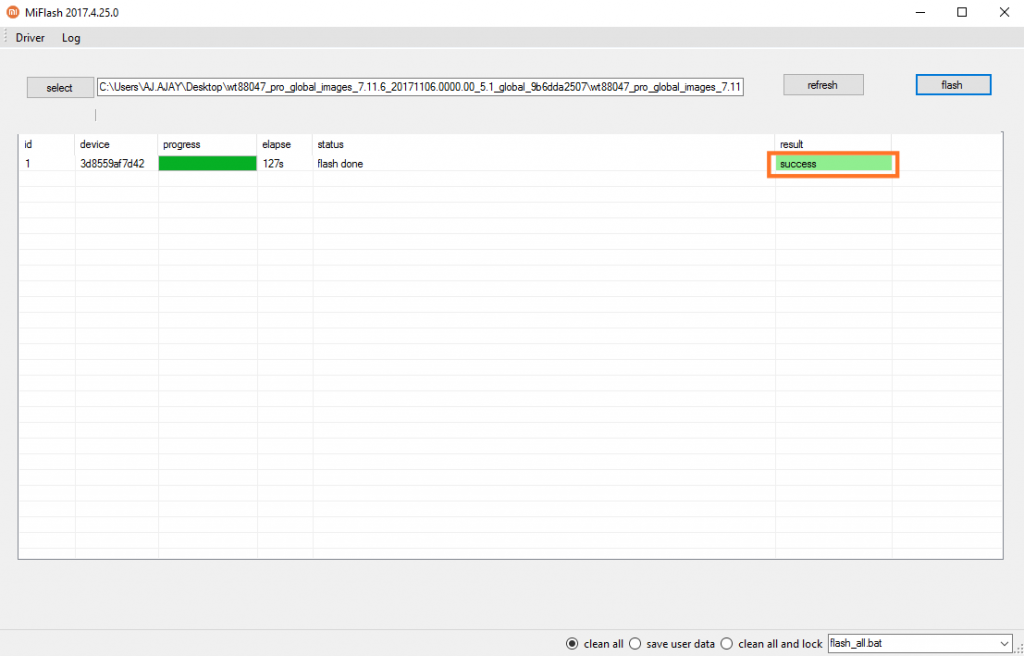
Task: Click the resize grip in status bar corner
Action: pyautogui.click(x=1018, y=649)
